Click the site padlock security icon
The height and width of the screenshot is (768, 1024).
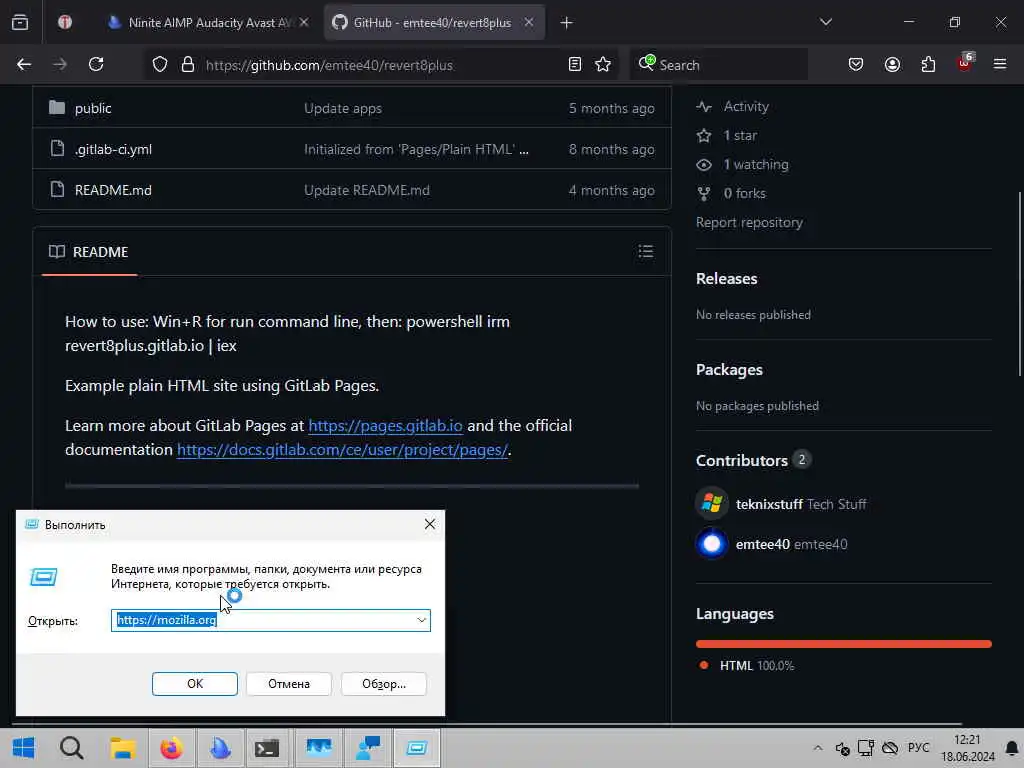point(188,64)
